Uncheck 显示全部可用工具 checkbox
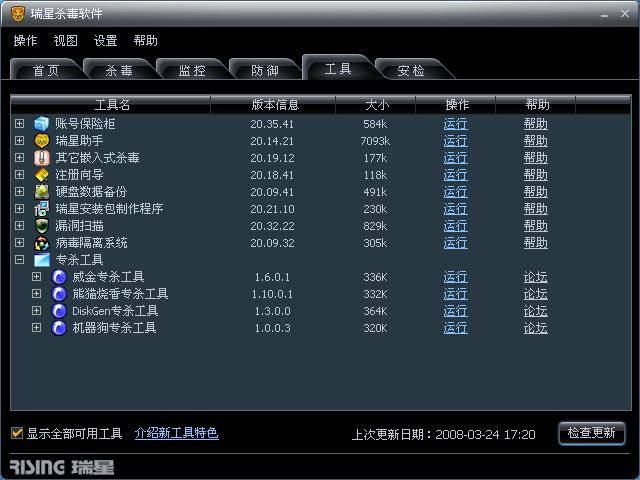Image resolution: width=640 pixels, height=480 pixels. (17, 433)
